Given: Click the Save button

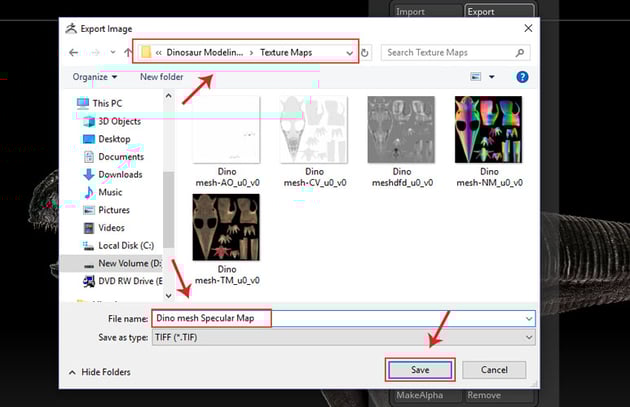Looking at the screenshot, I should [x=420, y=370].
